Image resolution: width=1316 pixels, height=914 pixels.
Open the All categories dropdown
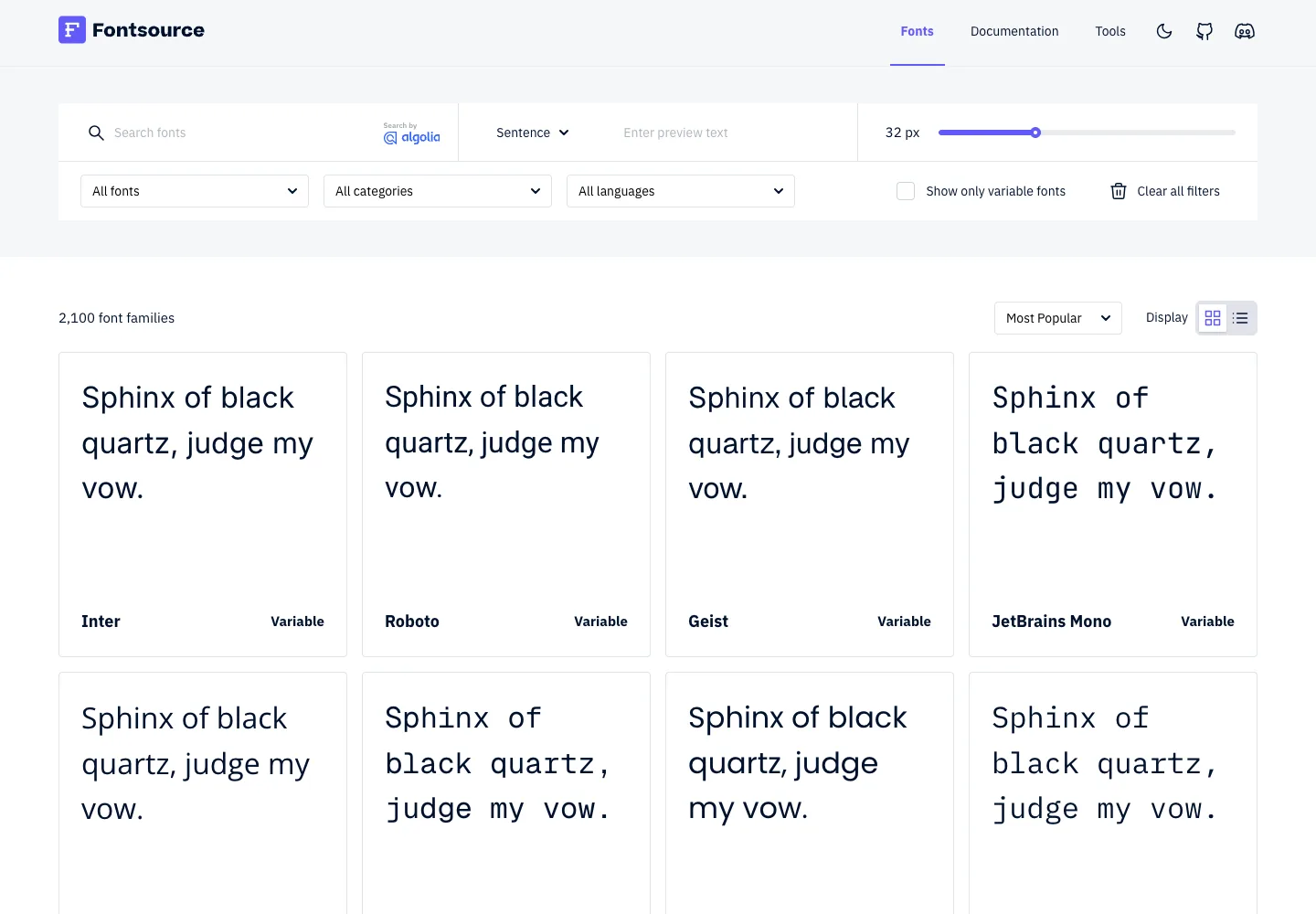[438, 191]
